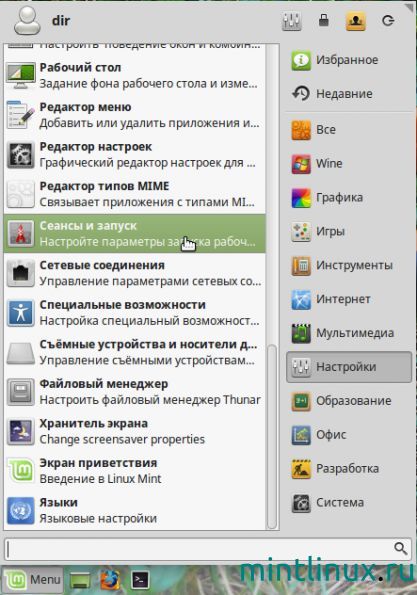Click the Menu button on the panel
417x595 pixels.
click(33, 579)
